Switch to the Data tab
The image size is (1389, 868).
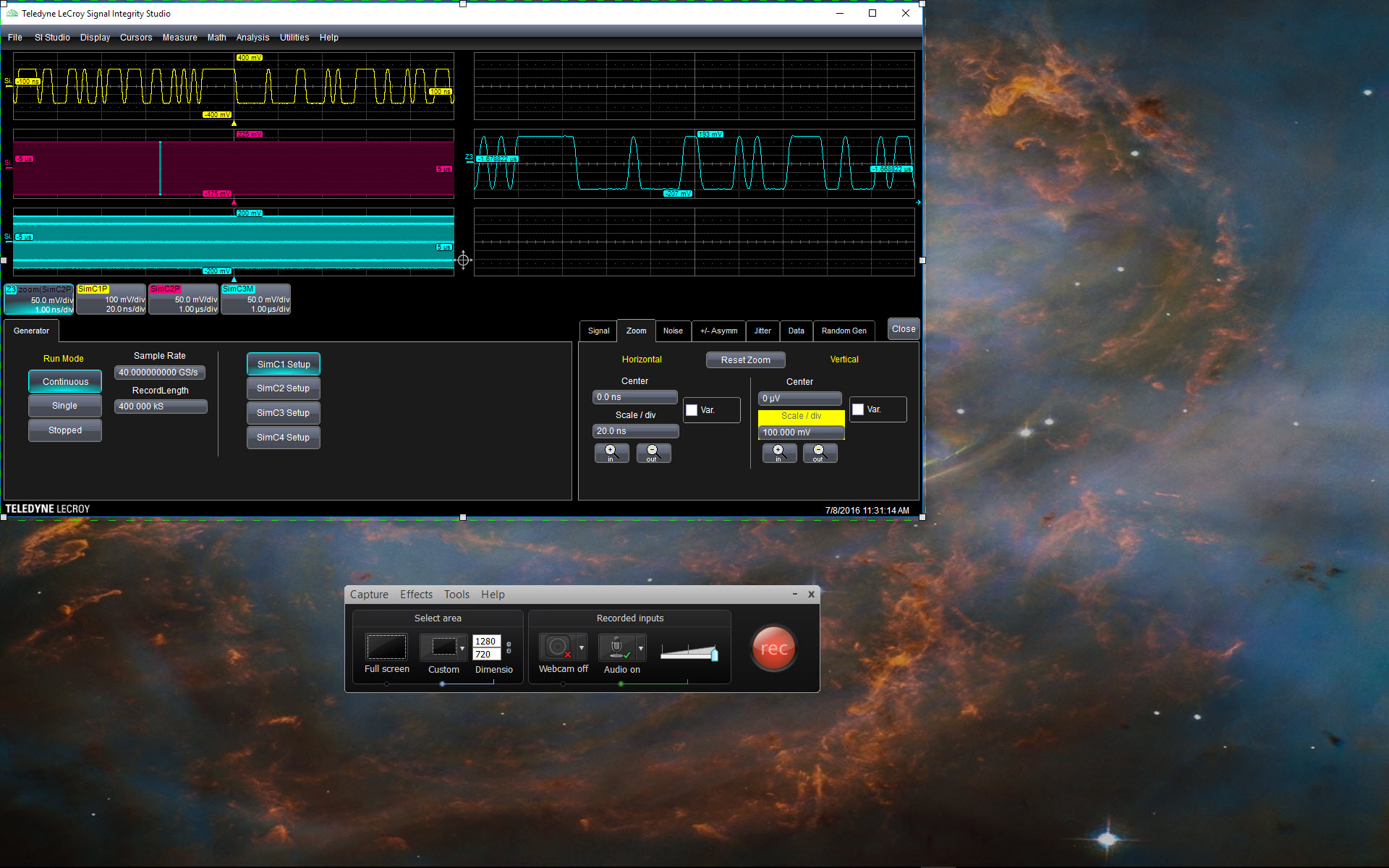[x=796, y=331]
